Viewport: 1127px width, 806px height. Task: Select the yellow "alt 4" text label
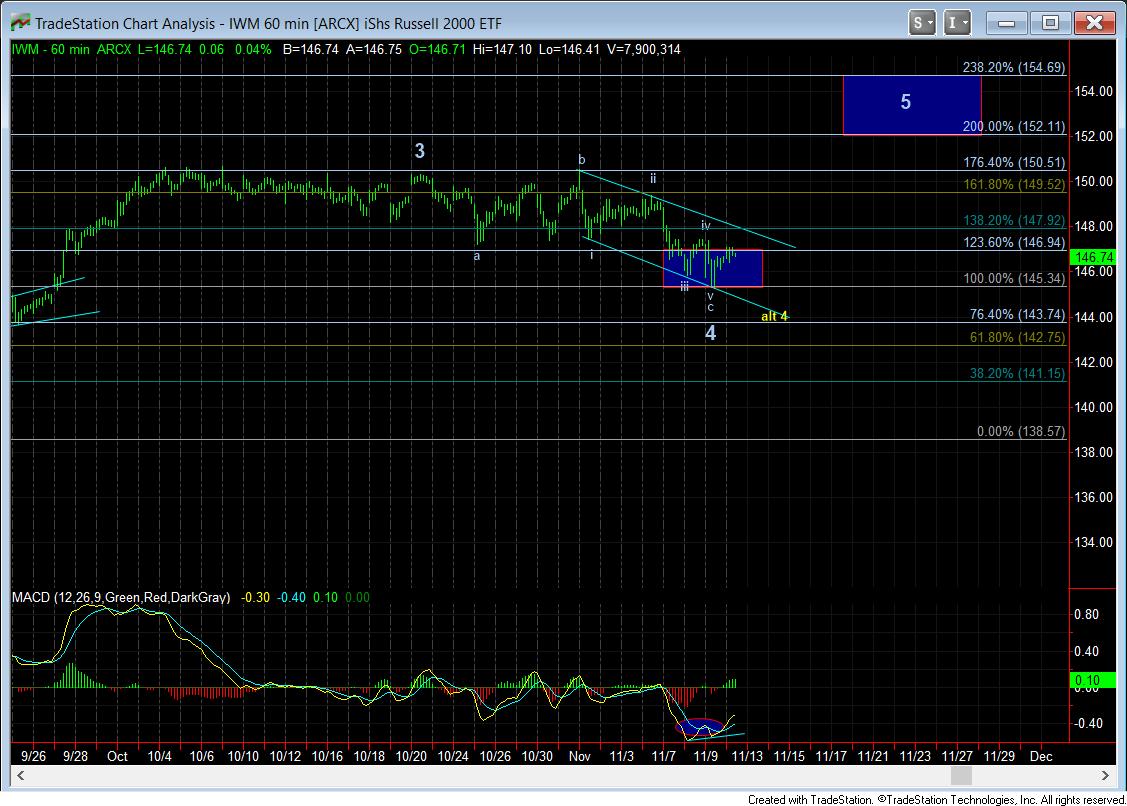coord(774,317)
